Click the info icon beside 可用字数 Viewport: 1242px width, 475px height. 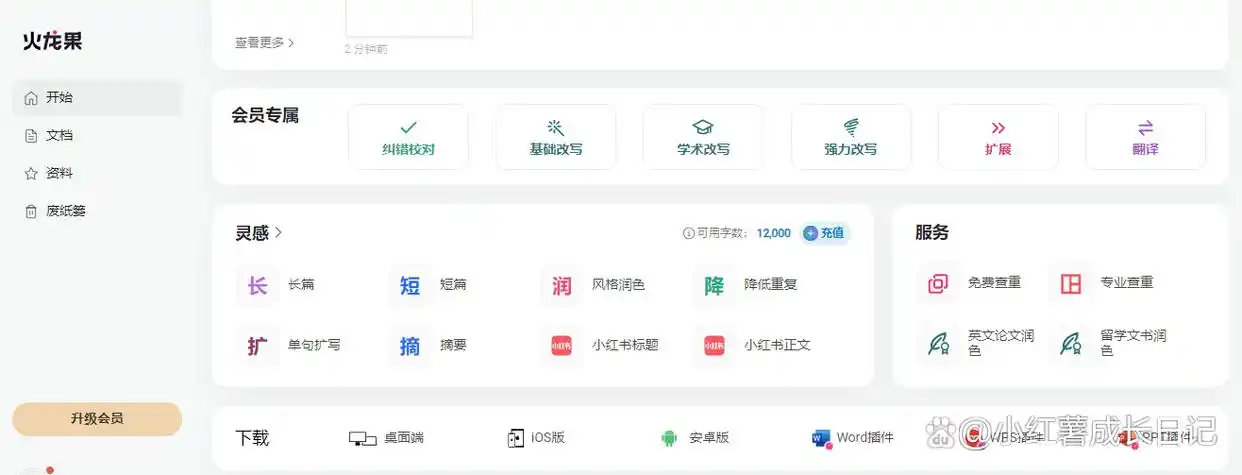pos(688,233)
